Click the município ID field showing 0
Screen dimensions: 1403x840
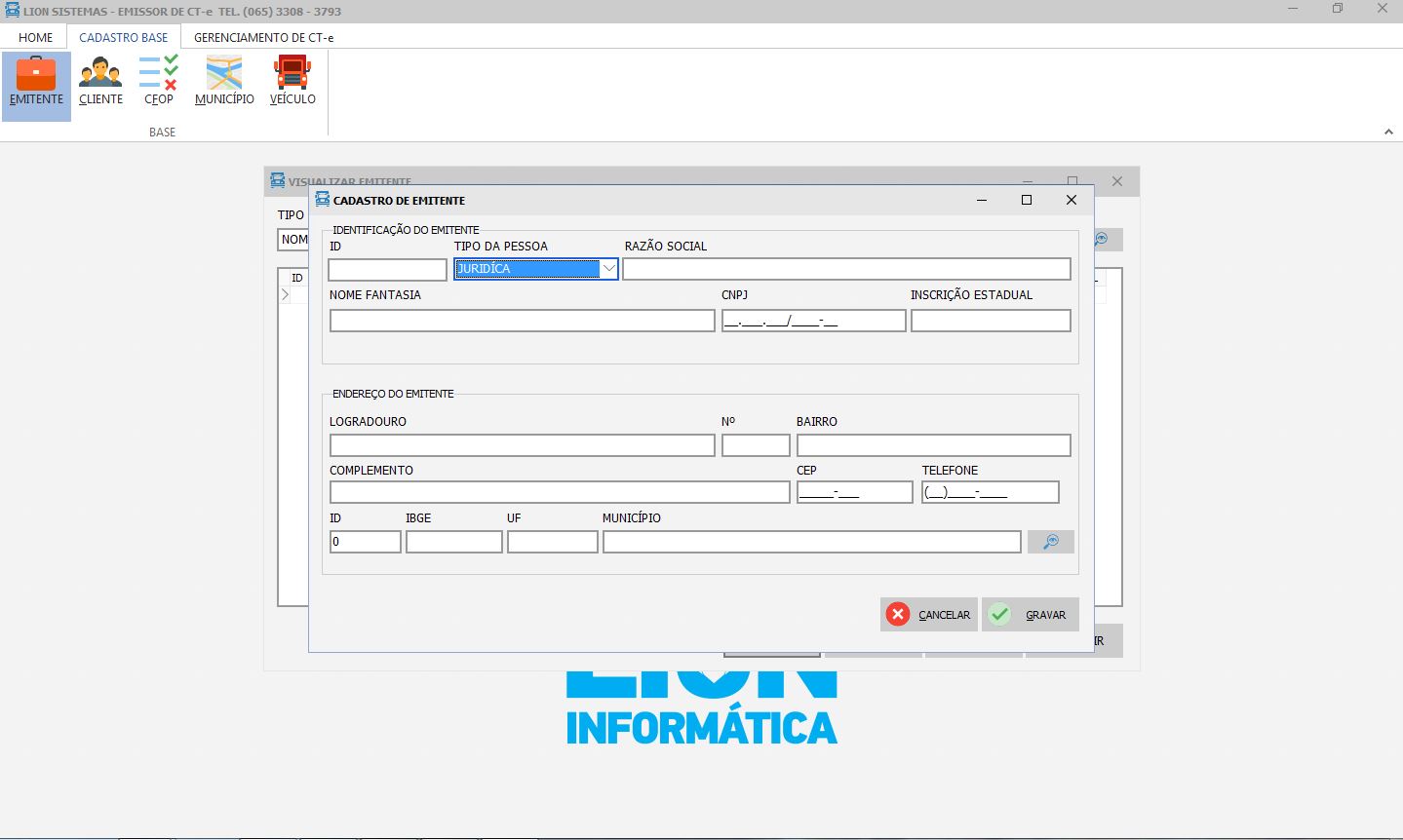click(366, 542)
